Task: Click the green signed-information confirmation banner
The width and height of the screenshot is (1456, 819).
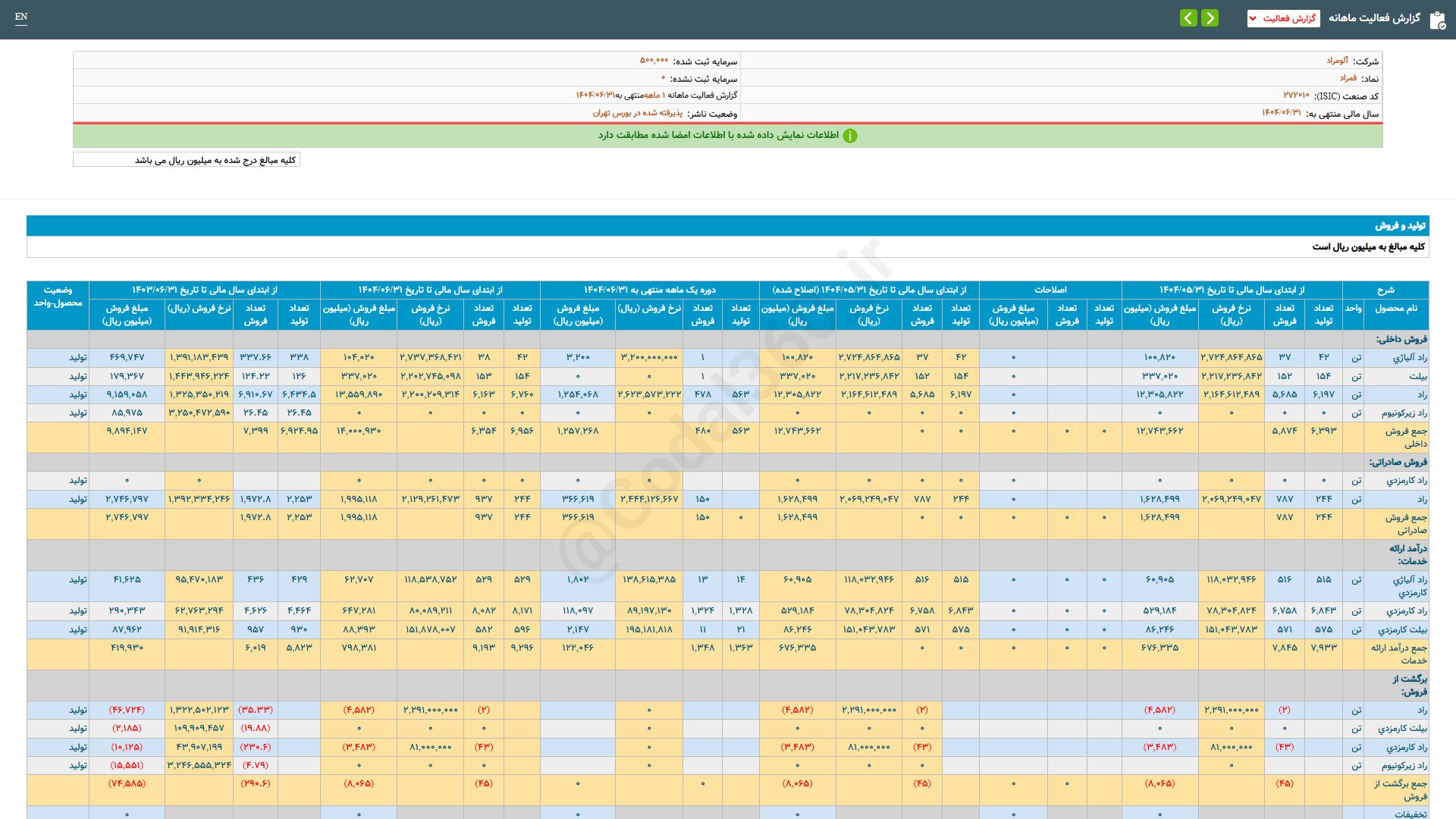Action: click(726, 136)
